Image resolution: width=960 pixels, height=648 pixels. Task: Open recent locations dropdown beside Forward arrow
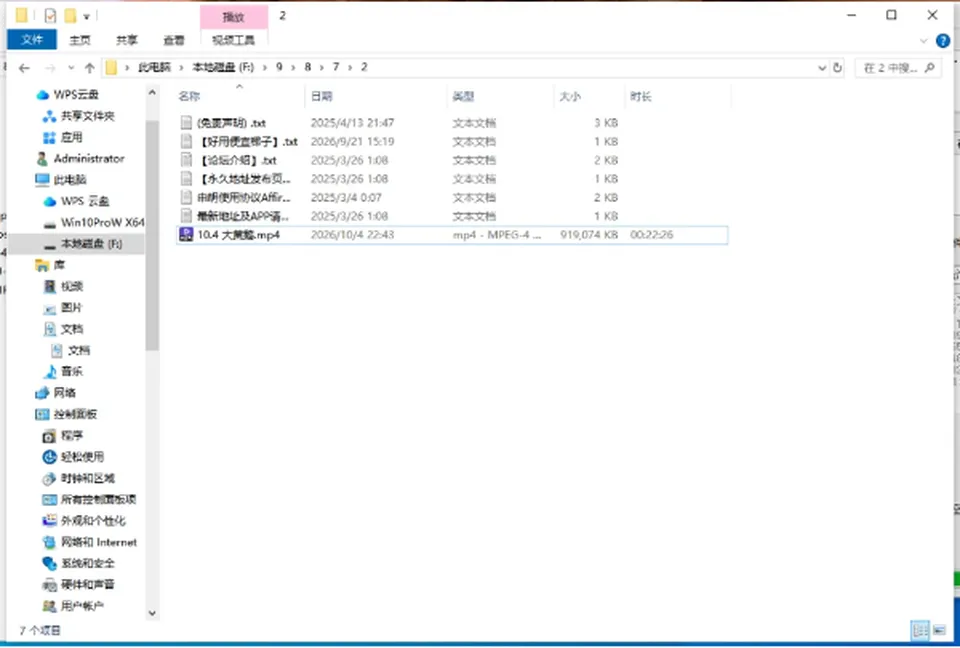pos(71,68)
